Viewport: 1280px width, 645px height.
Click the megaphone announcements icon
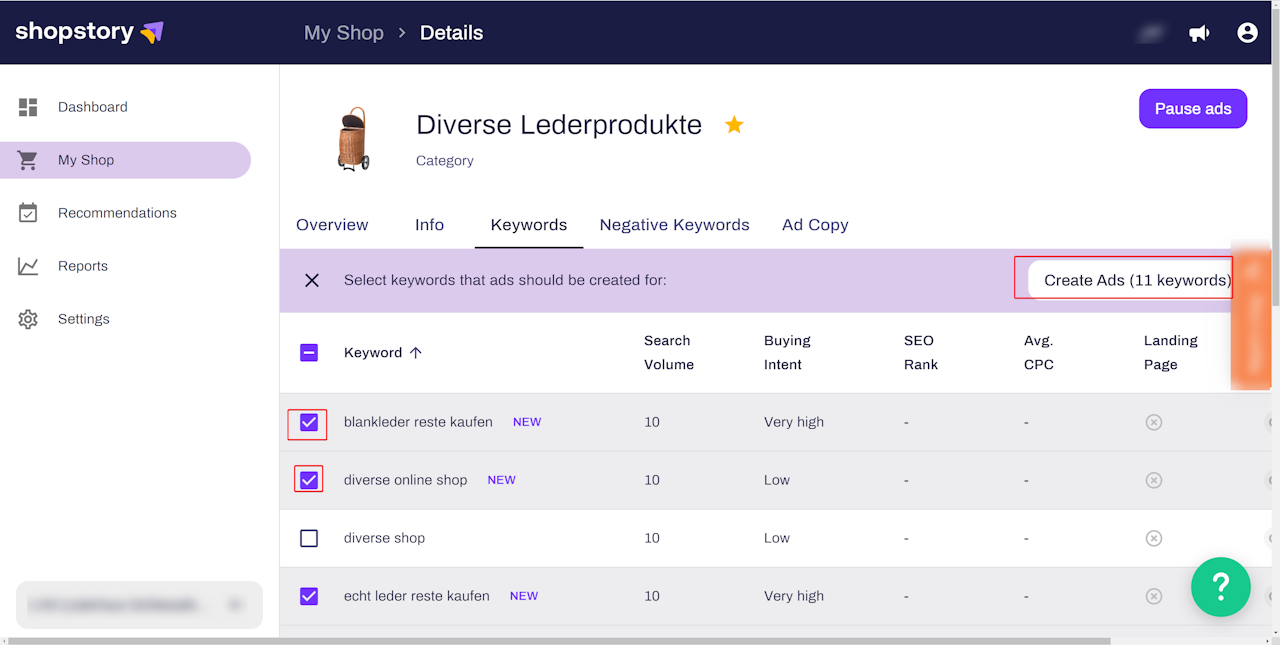pos(1199,33)
